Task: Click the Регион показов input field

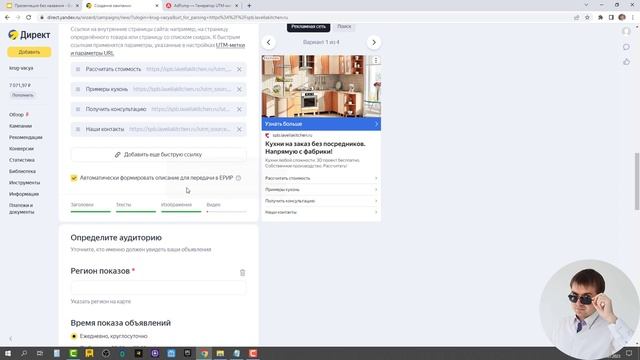Action: click(158, 287)
